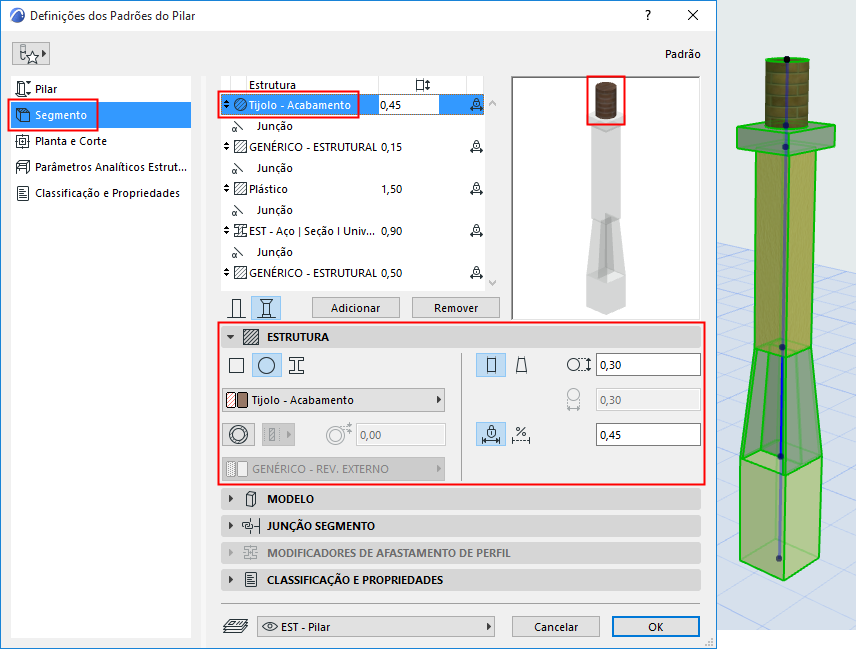This screenshot has height=649, width=856.
Task: Enable the tapered segment shape option
Action: pyautogui.click(x=521, y=365)
